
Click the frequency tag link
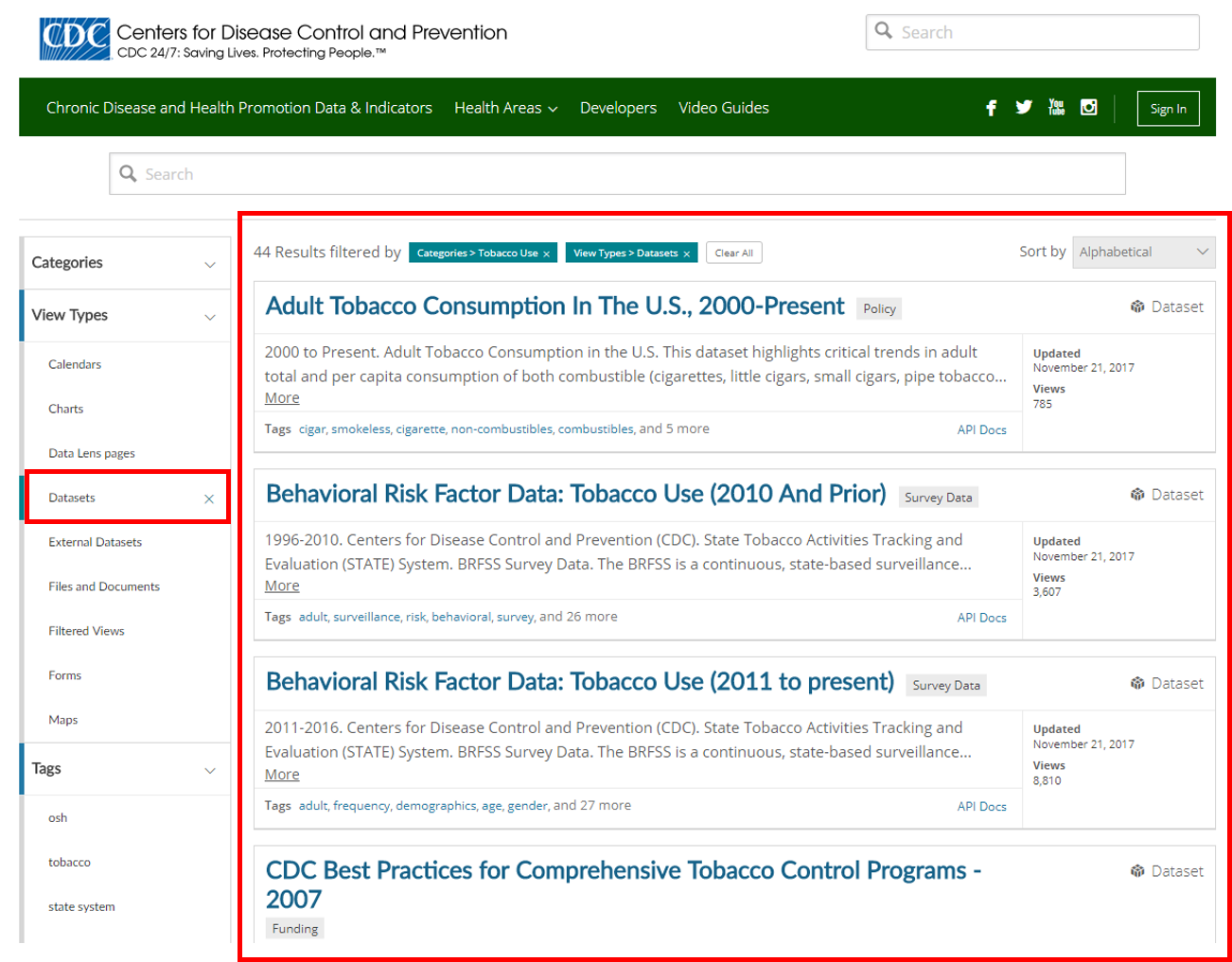(x=361, y=806)
